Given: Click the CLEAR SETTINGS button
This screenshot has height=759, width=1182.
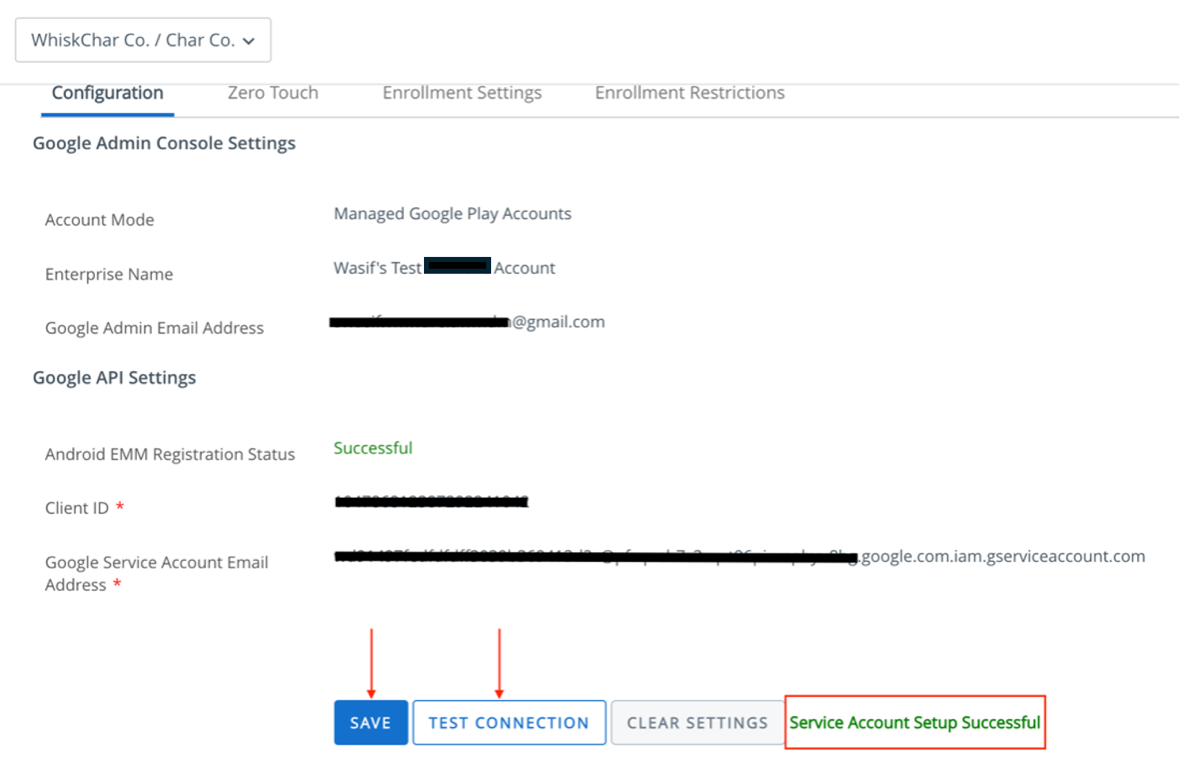Looking at the screenshot, I should pos(697,722).
